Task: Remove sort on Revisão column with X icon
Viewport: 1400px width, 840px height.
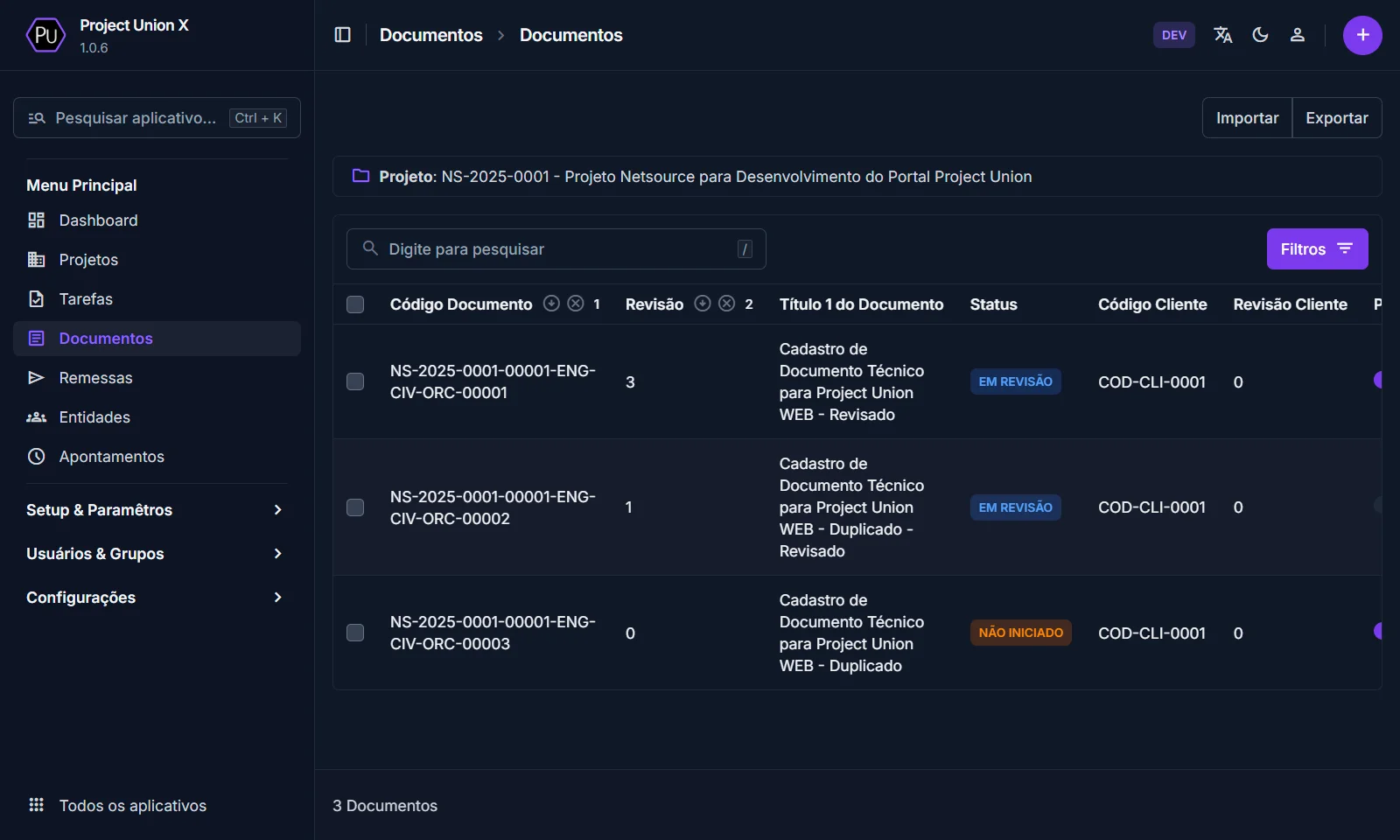Action: coord(726,304)
